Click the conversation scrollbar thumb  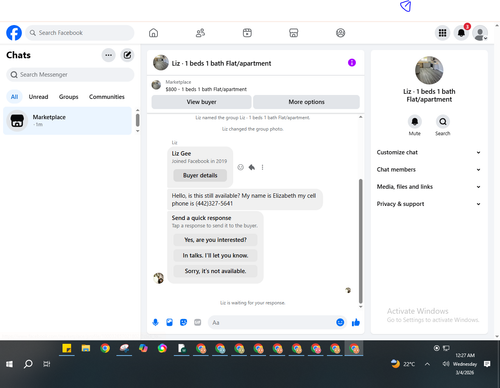pyautogui.click(x=360, y=241)
